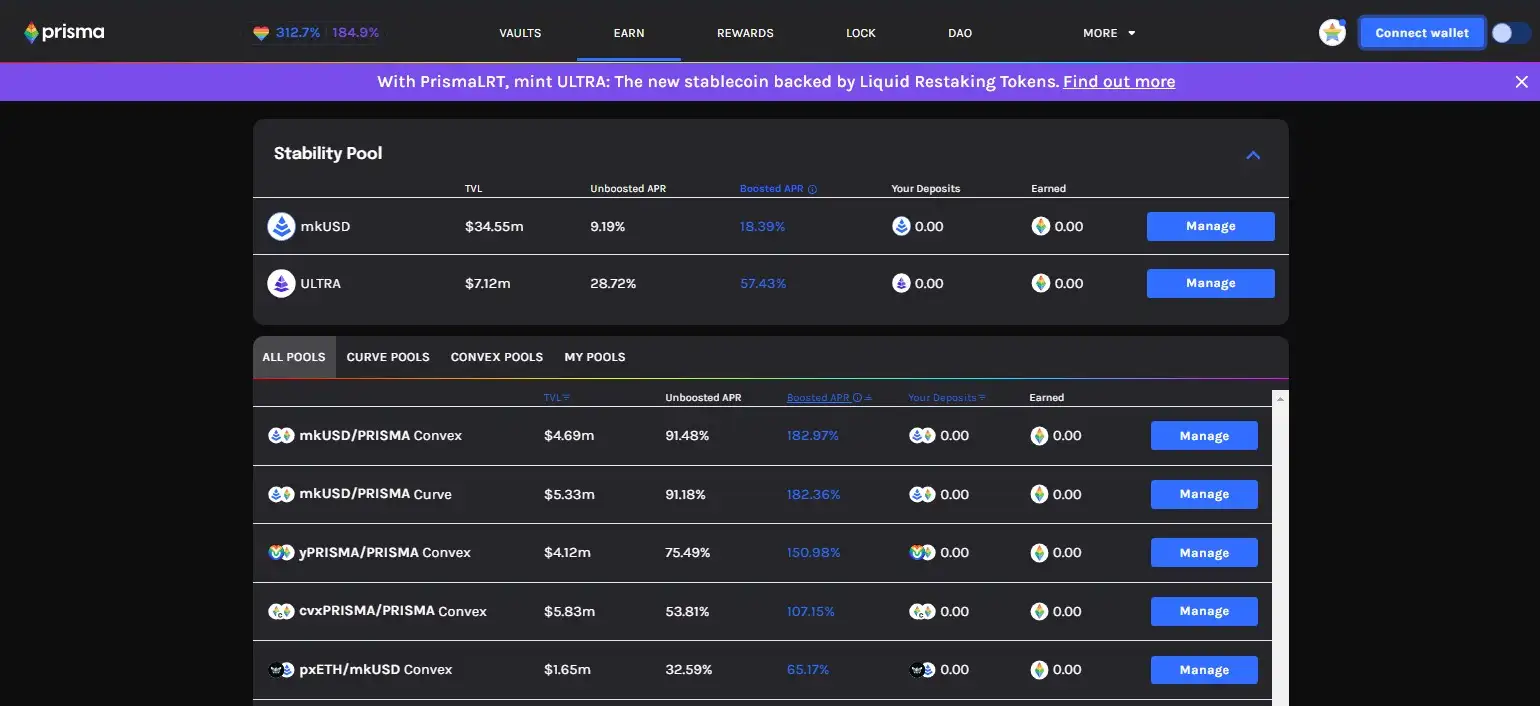The width and height of the screenshot is (1540, 706).
Task: Collapse the Stability Pool section chevron
Action: 1253,155
